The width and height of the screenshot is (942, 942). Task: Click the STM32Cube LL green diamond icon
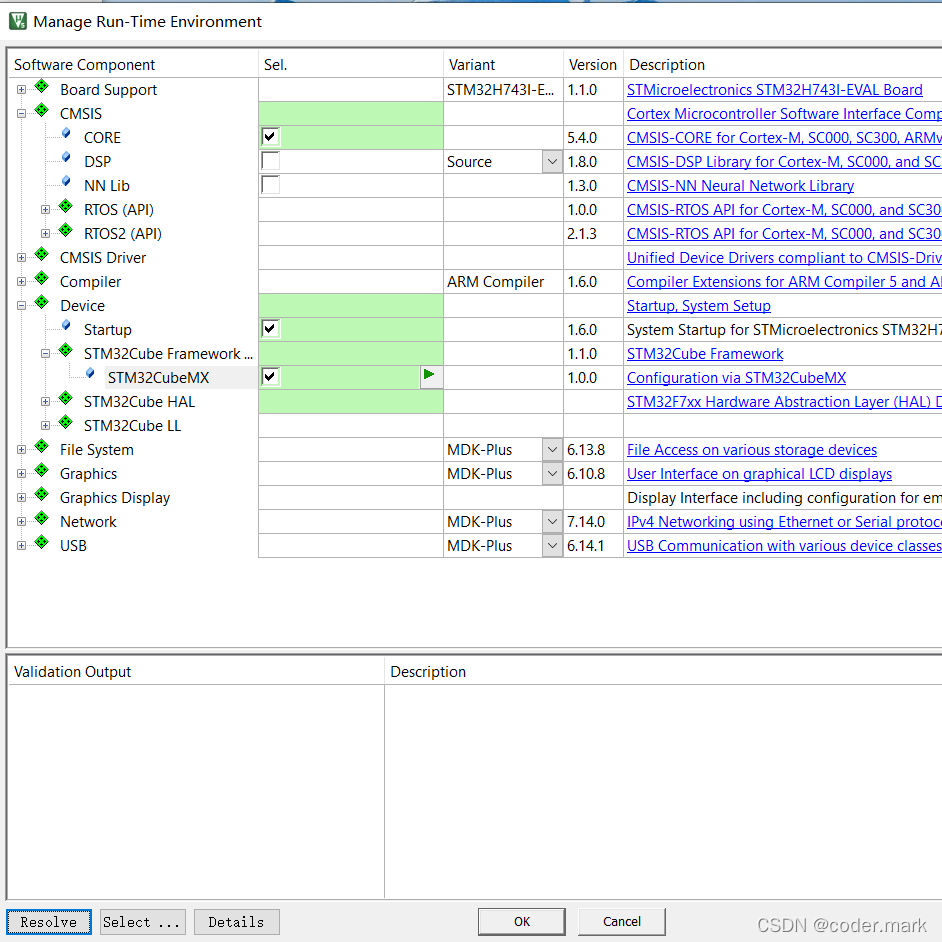(x=65, y=423)
